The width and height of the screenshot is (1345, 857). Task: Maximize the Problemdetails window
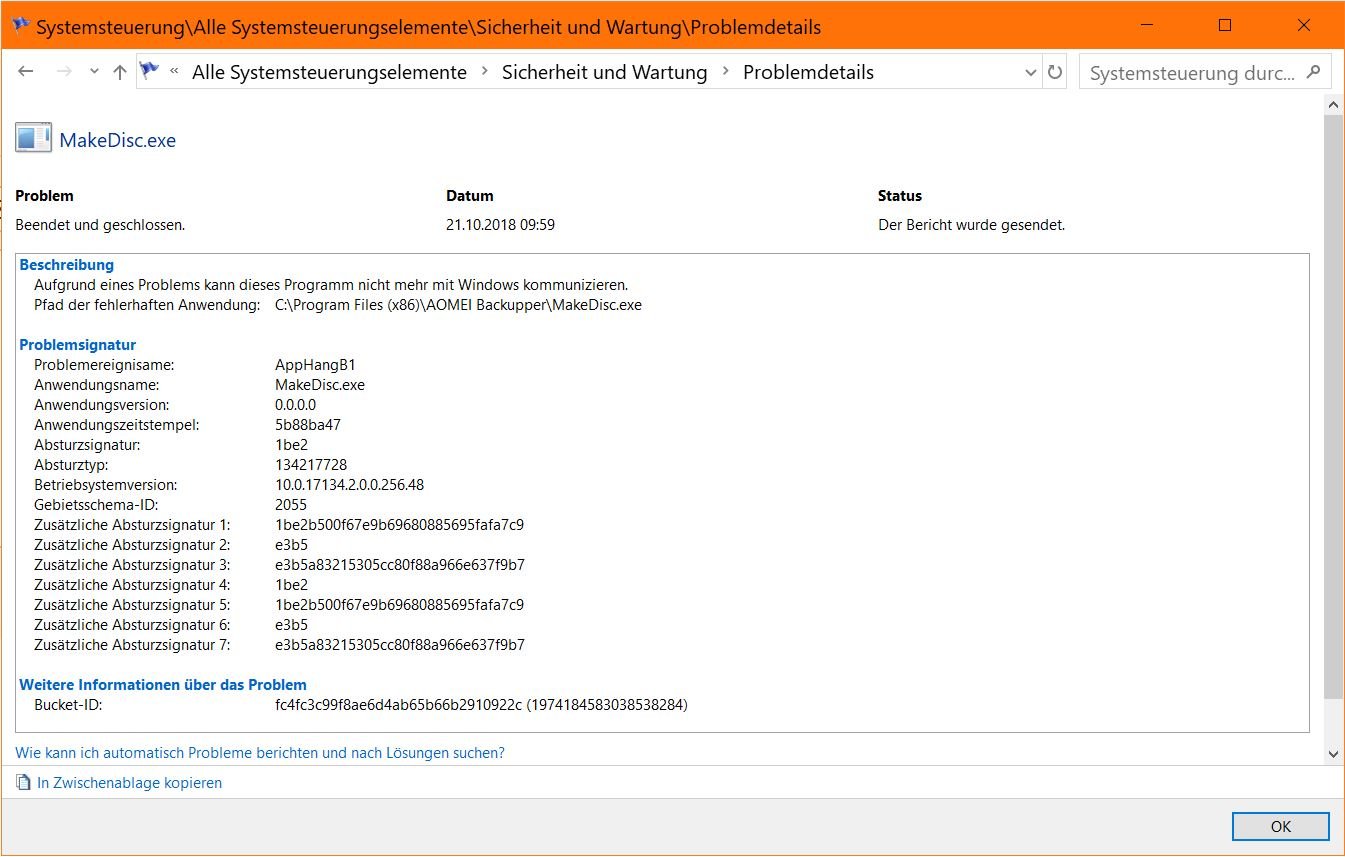tap(1225, 26)
